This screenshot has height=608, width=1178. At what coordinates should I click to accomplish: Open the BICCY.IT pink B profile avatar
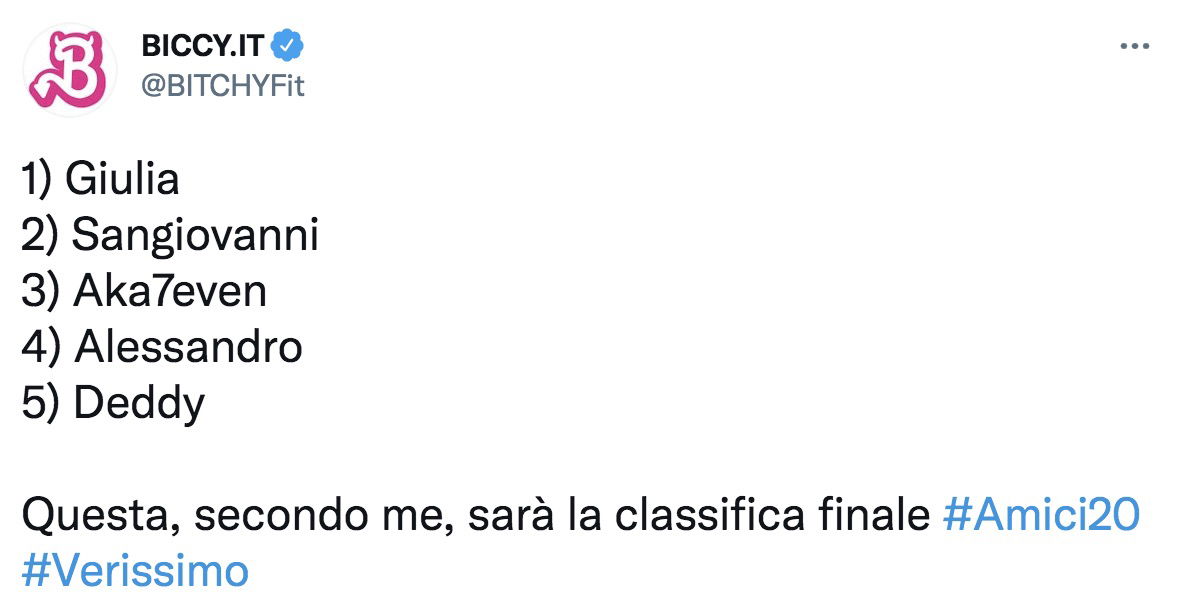[x=69, y=70]
